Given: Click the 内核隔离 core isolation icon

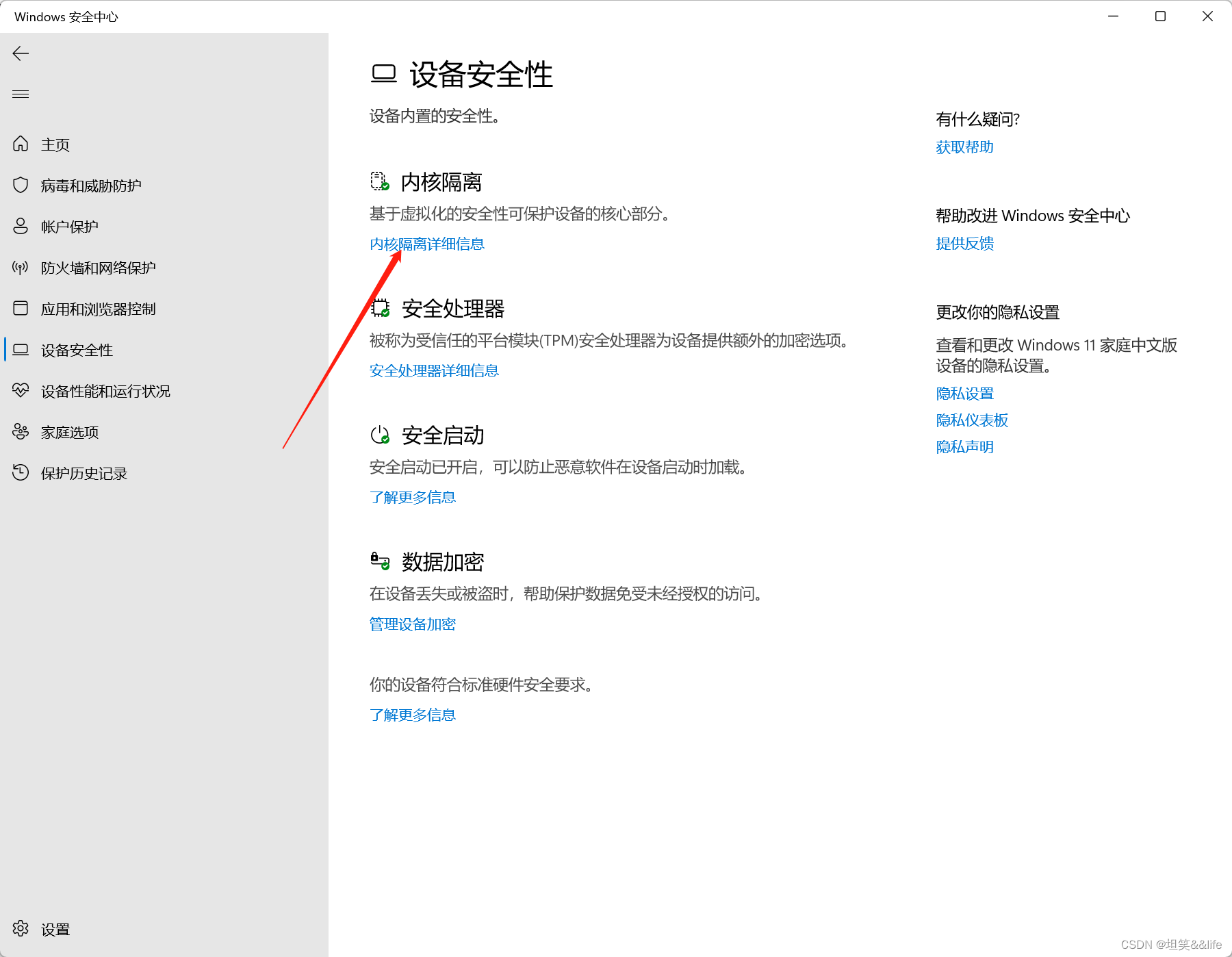Looking at the screenshot, I should tap(380, 181).
